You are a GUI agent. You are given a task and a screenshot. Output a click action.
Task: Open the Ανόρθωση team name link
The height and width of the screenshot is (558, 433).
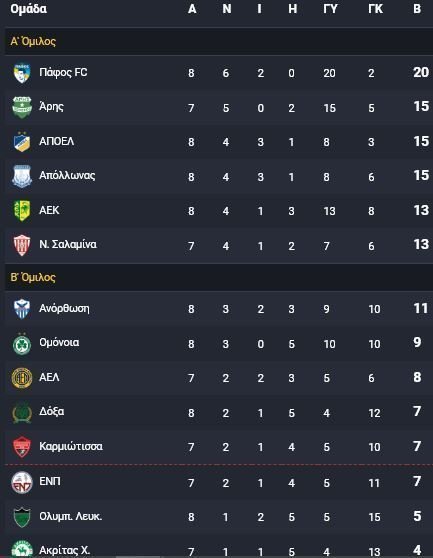[64, 308]
